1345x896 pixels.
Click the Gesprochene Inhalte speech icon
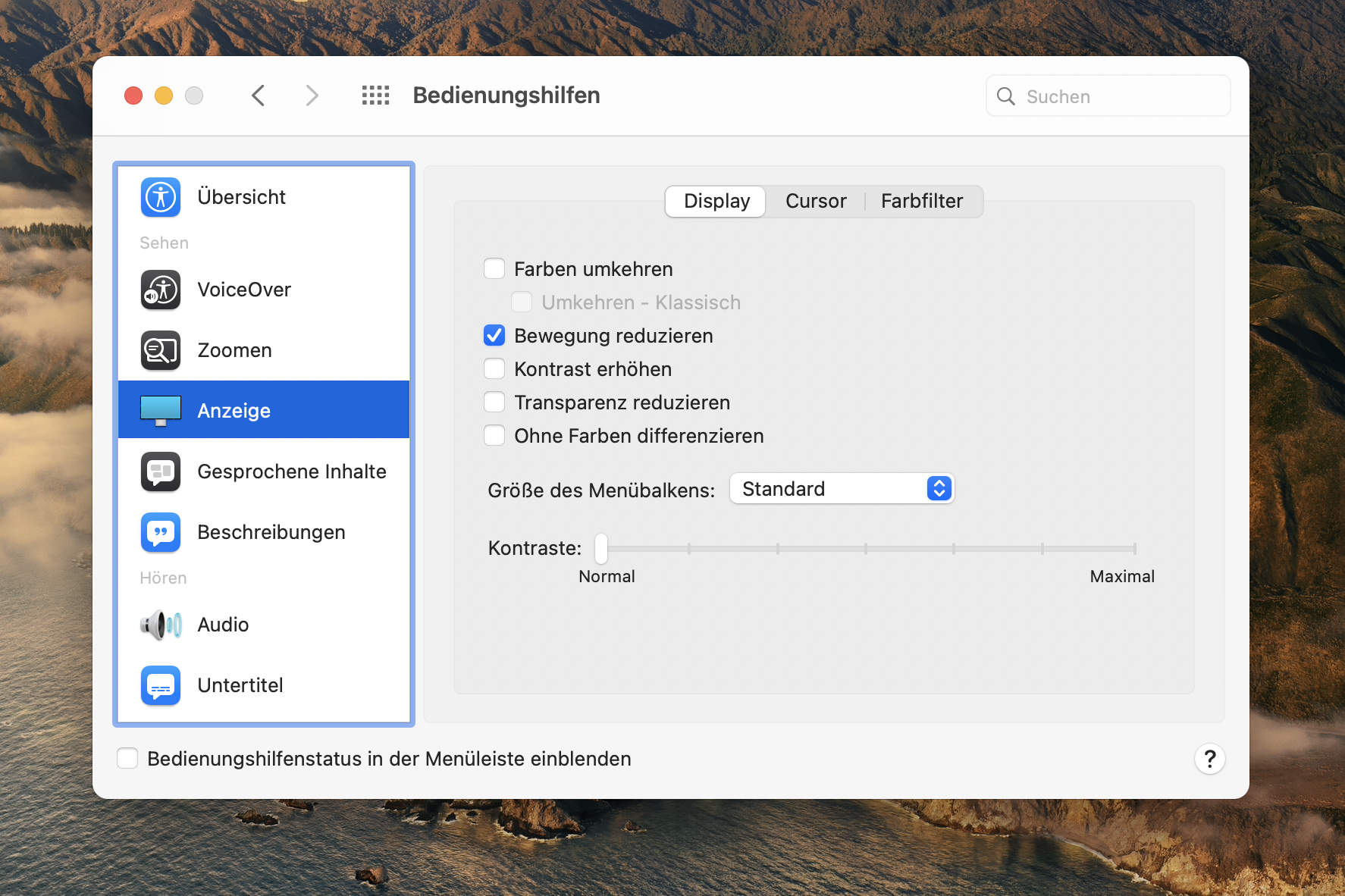click(x=160, y=471)
